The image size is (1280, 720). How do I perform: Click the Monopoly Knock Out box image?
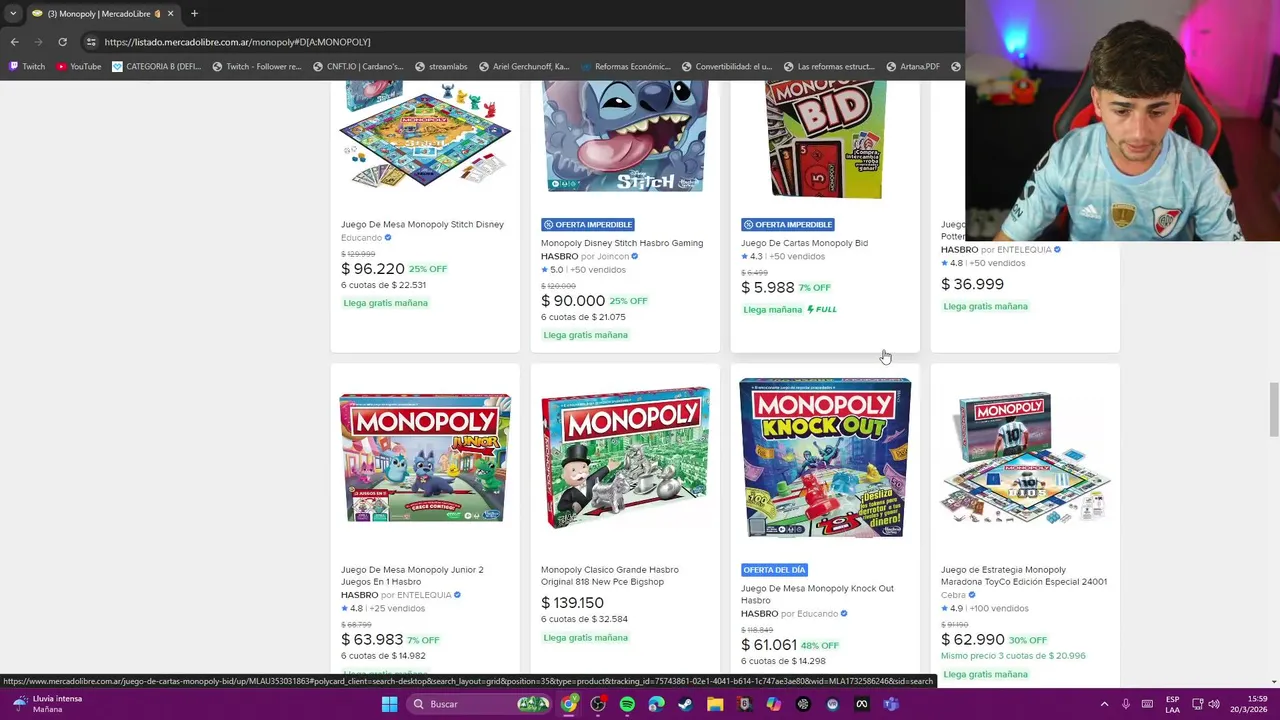pyautogui.click(x=825, y=457)
